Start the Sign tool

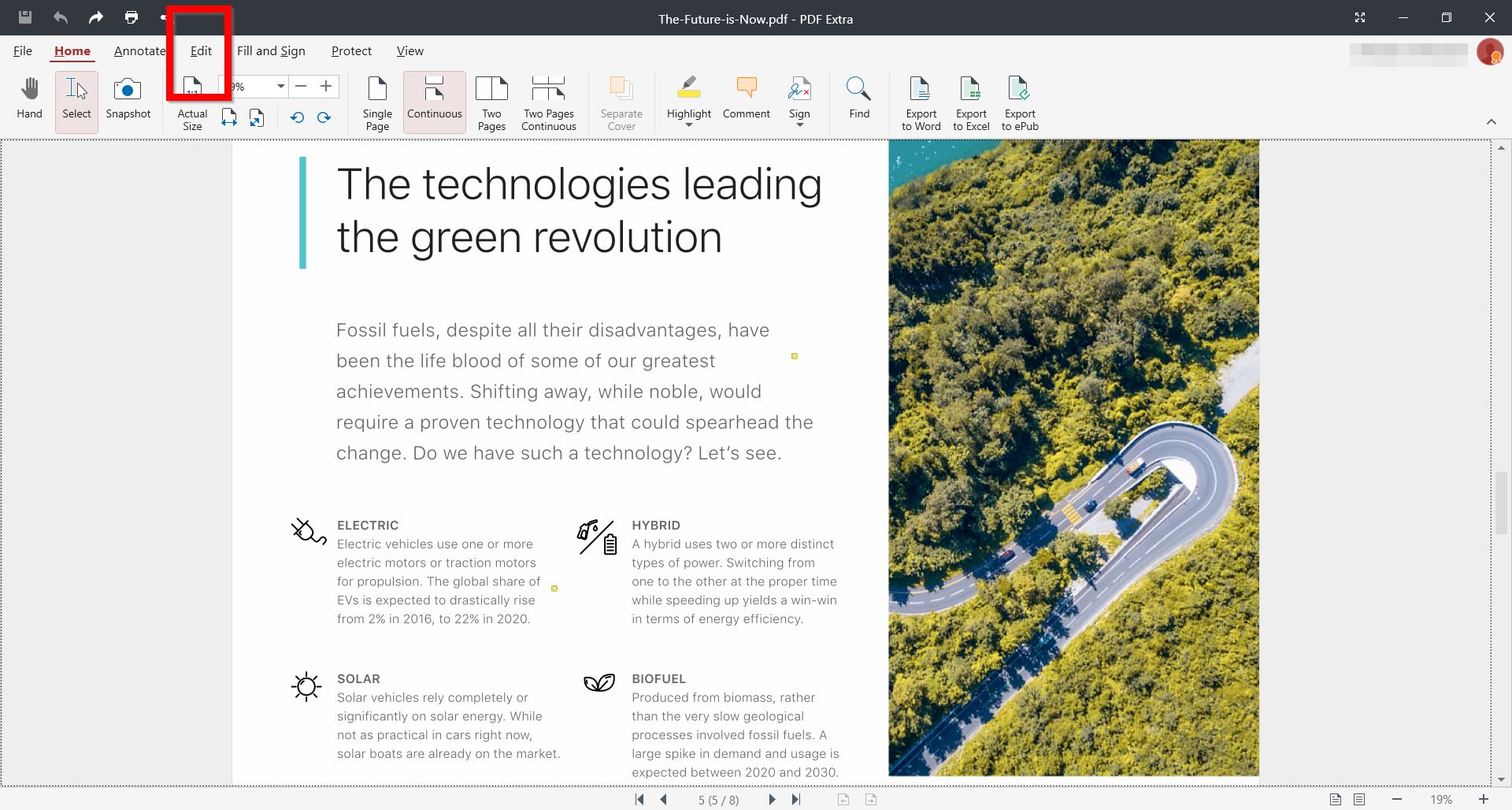[799, 95]
